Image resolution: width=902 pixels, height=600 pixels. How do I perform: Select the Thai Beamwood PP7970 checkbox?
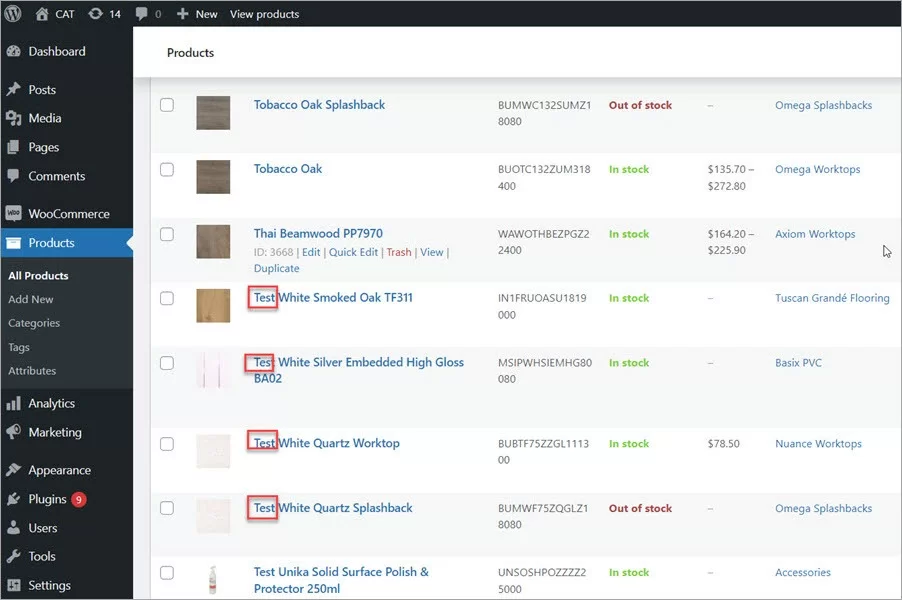click(x=167, y=234)
